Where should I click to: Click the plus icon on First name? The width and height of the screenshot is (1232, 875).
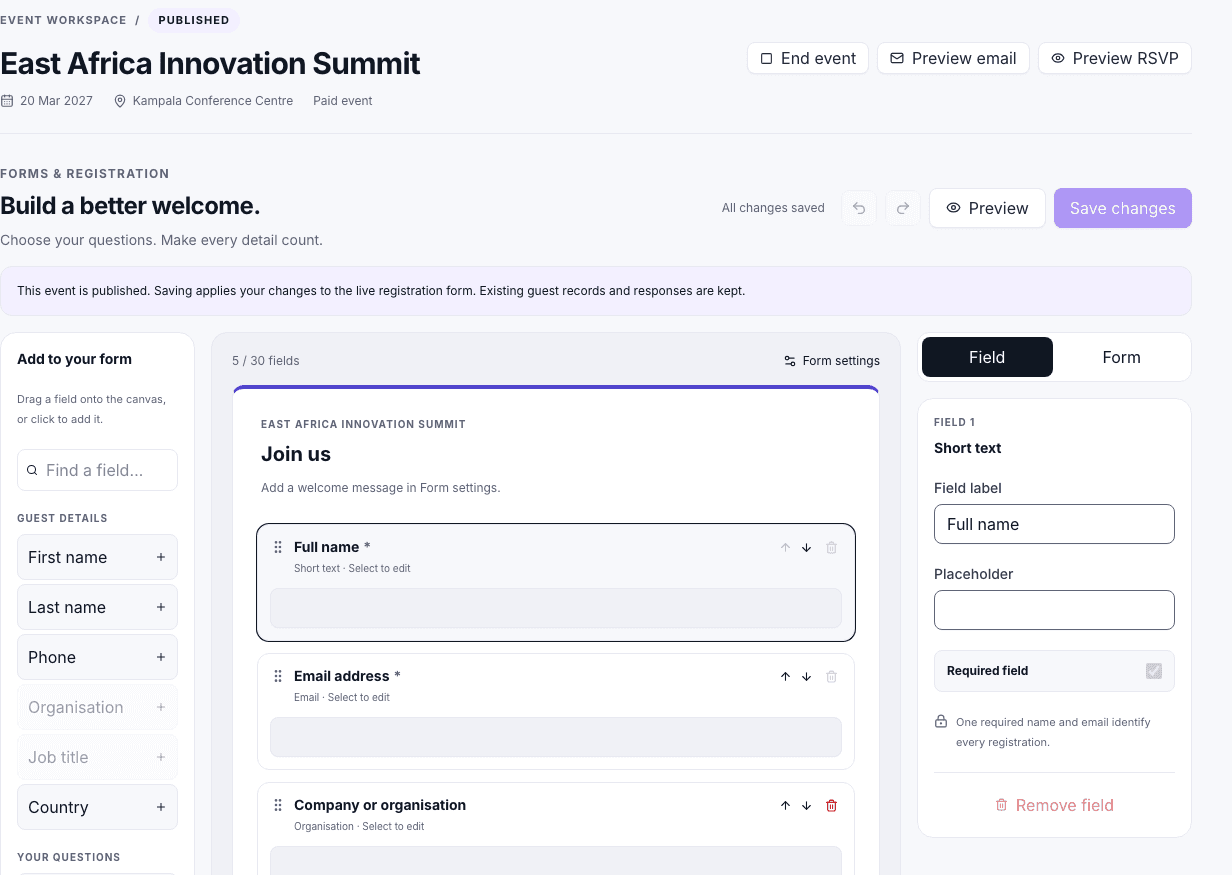(161, 557)
